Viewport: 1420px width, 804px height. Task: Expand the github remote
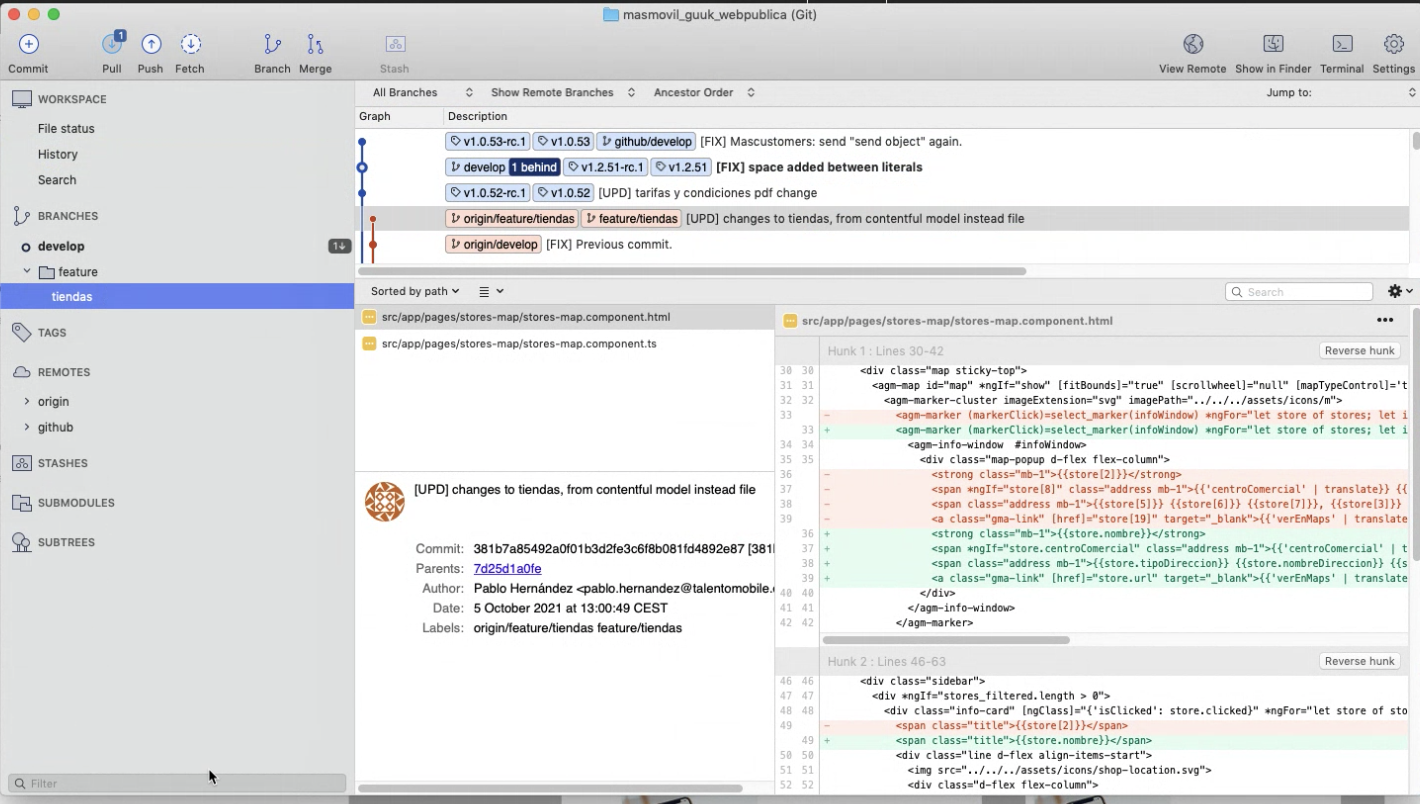click(27, 427)
